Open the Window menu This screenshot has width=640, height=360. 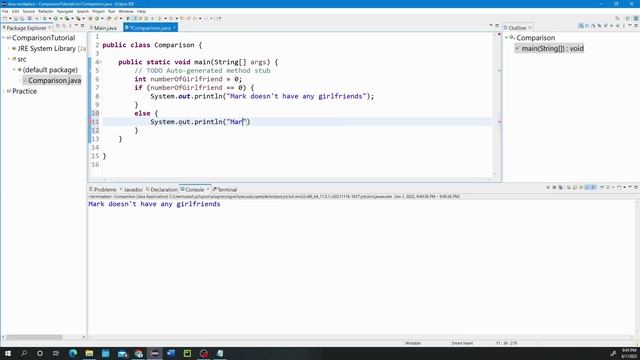[x=126, y=11]
